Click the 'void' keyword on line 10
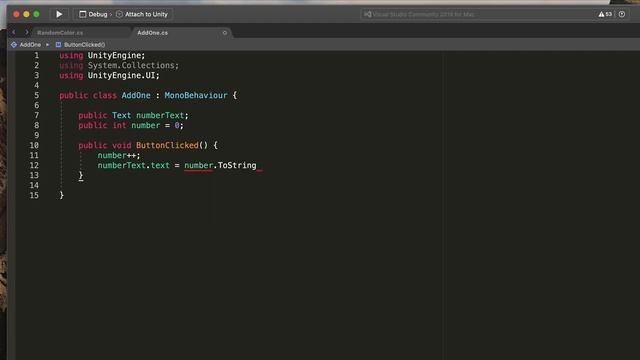The image size is (640, 360). pos(122,145)
